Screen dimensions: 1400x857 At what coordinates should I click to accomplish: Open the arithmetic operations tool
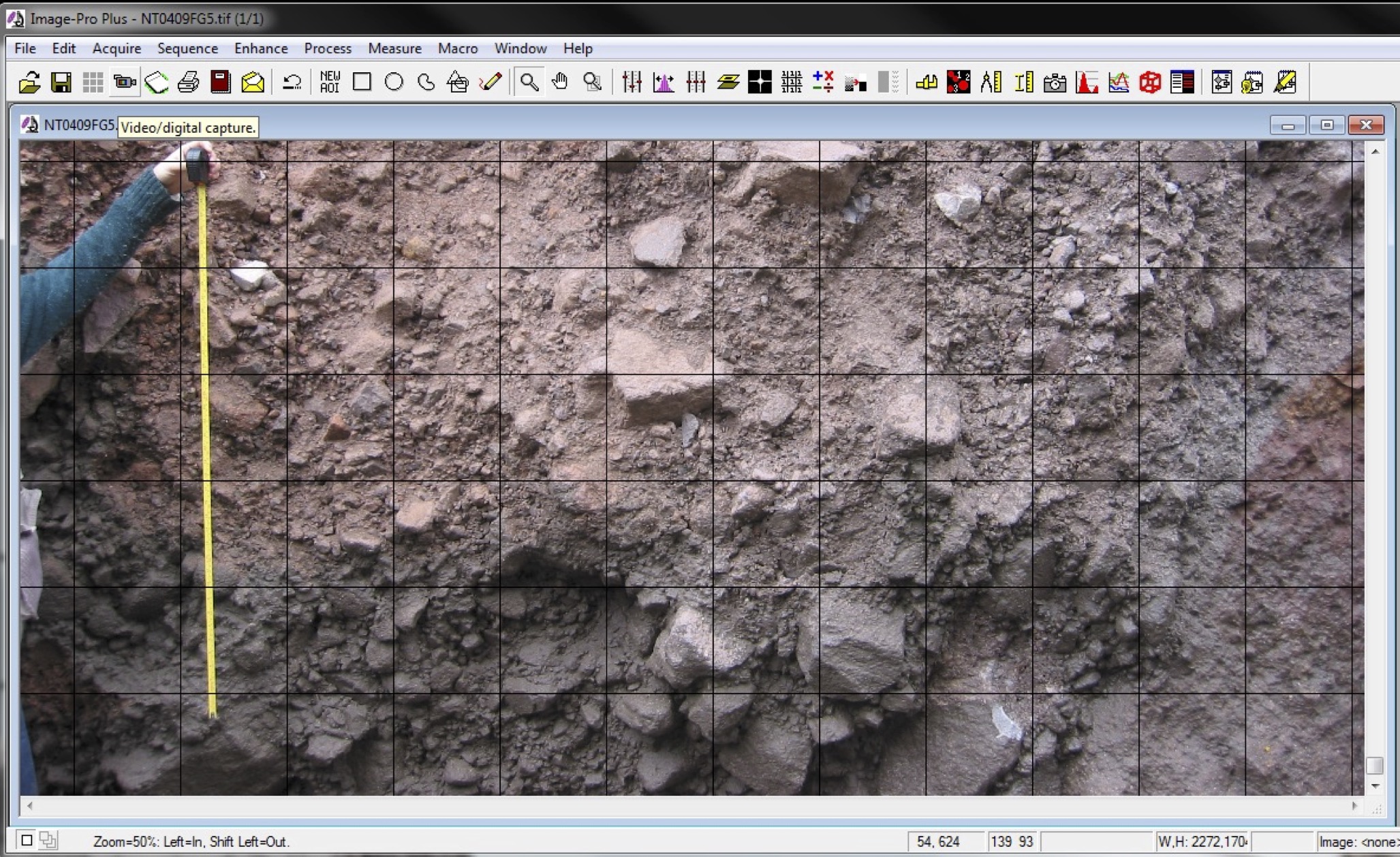point(822,82)
